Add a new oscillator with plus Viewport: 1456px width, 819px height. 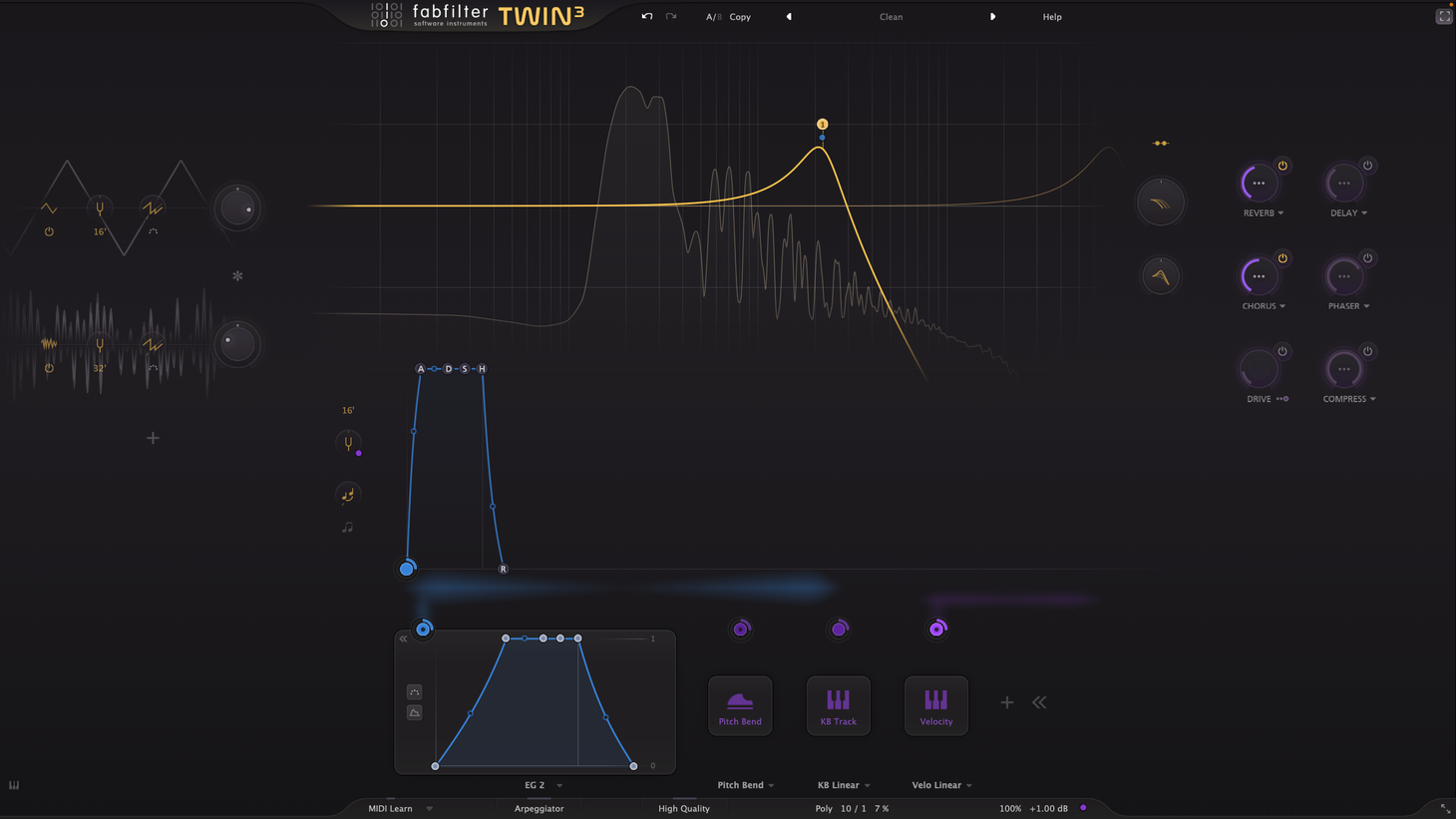[153, 438]
